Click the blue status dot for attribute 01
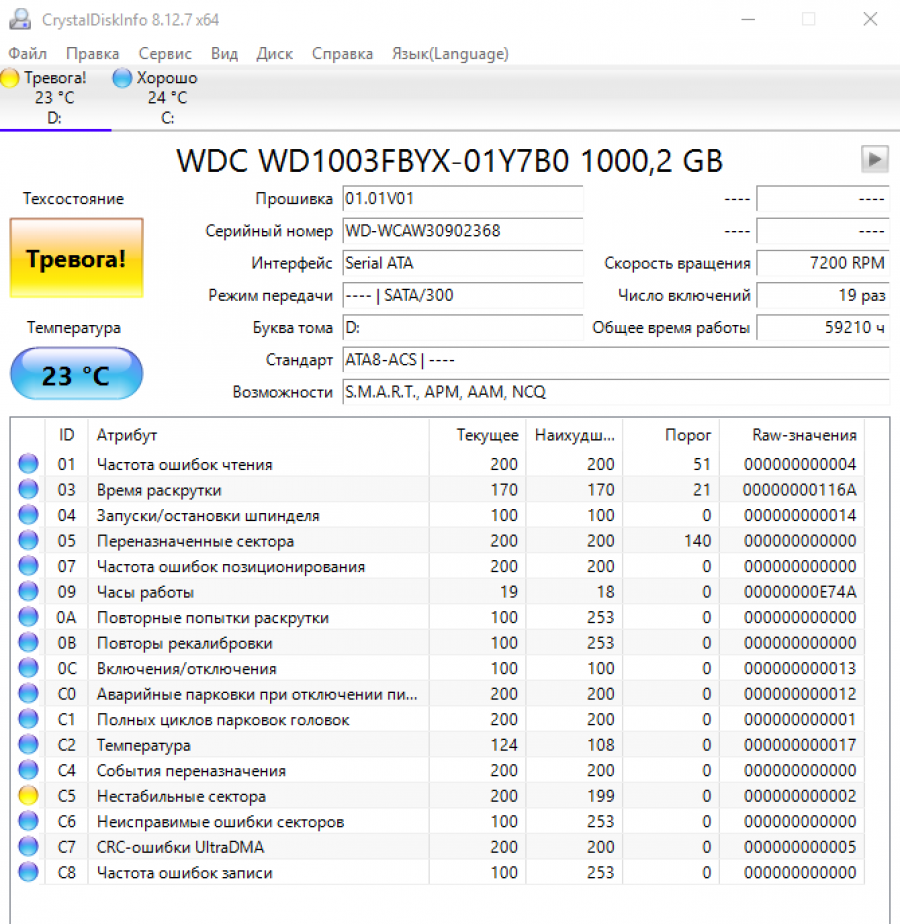 tap(28, 464)
